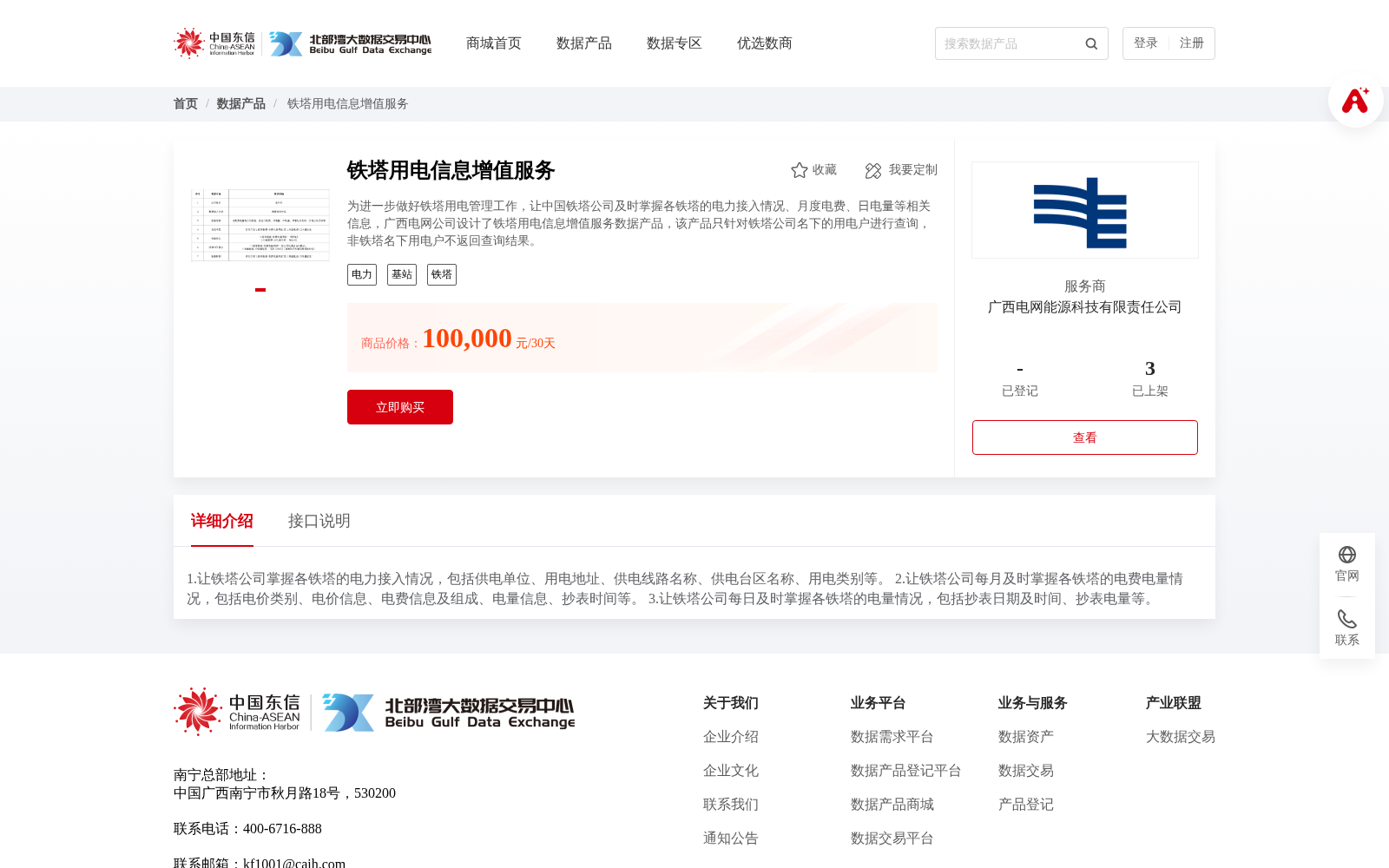Switch to the 详细介绍 tab
This screenshot has width=1389, height=868.
click(x=222, y=521)
